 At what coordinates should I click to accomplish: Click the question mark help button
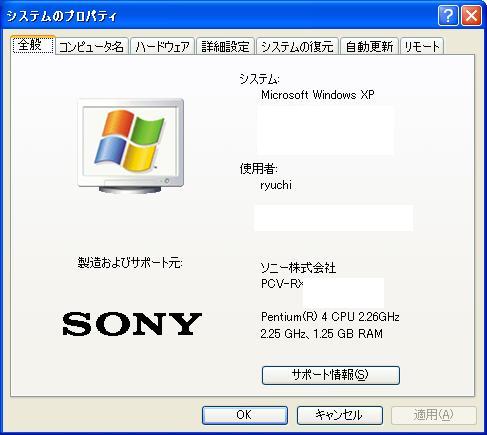tap(448, 16)
